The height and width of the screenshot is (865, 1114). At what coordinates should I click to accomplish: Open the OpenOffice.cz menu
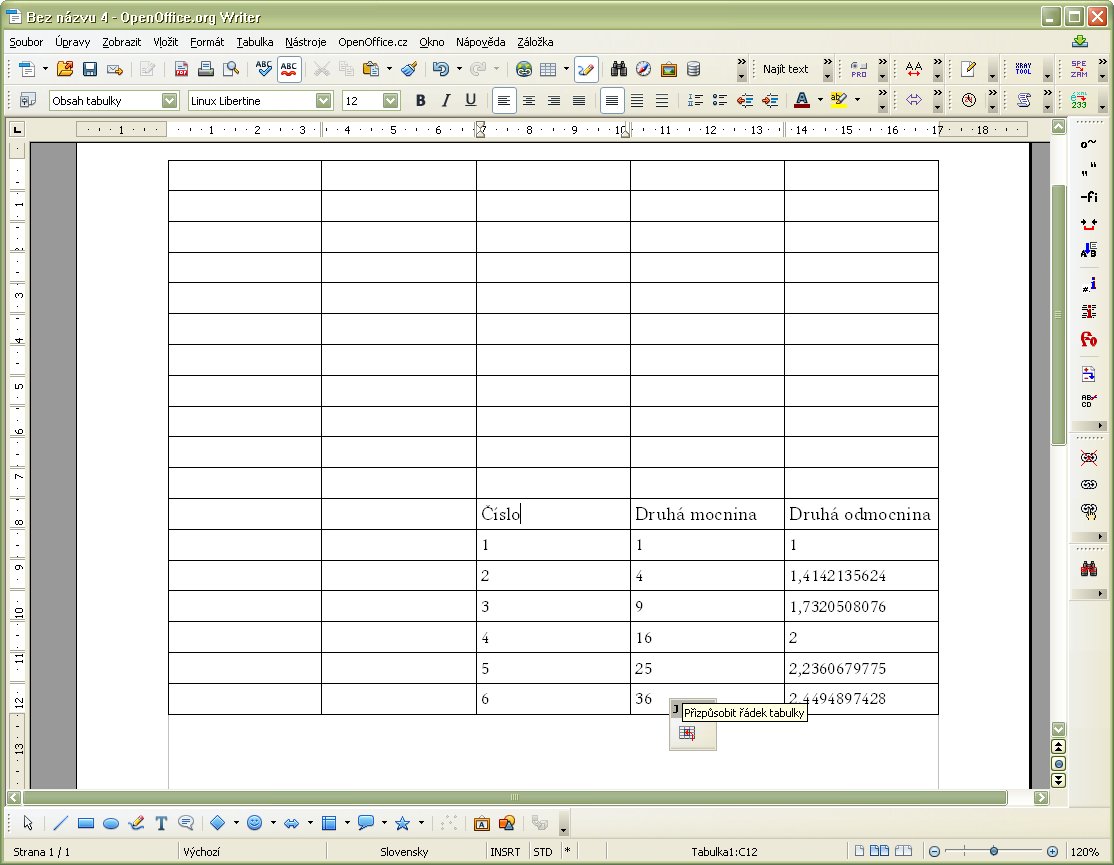coord(373,42)
